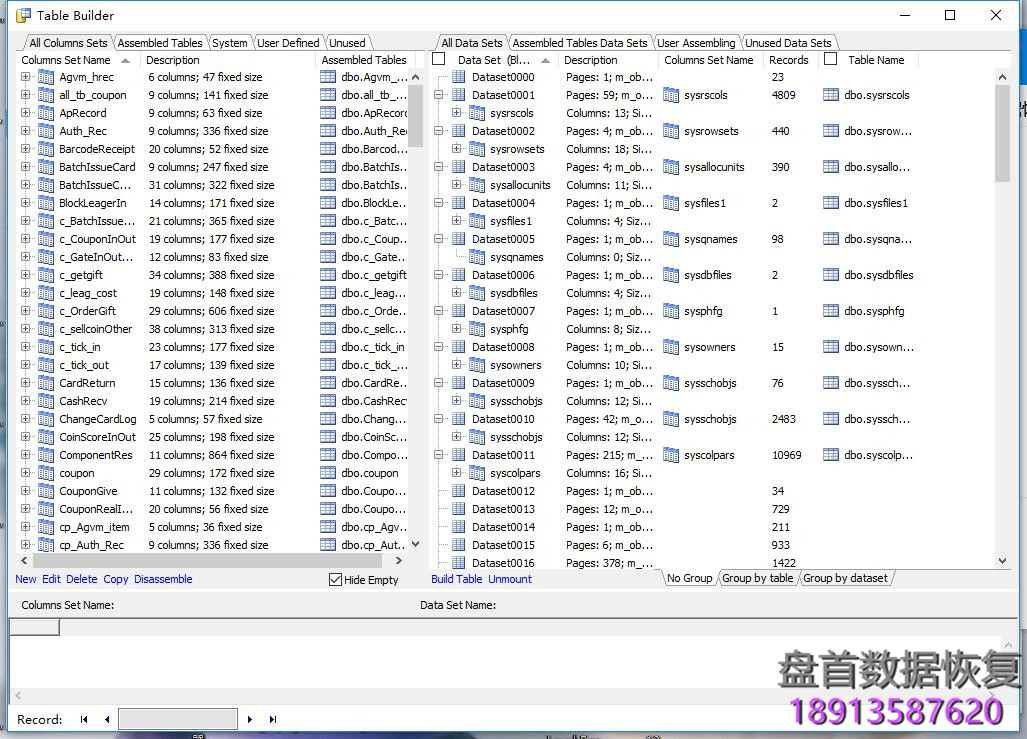Click the Build Table link
1027x739 pixels.
(456, 579)
